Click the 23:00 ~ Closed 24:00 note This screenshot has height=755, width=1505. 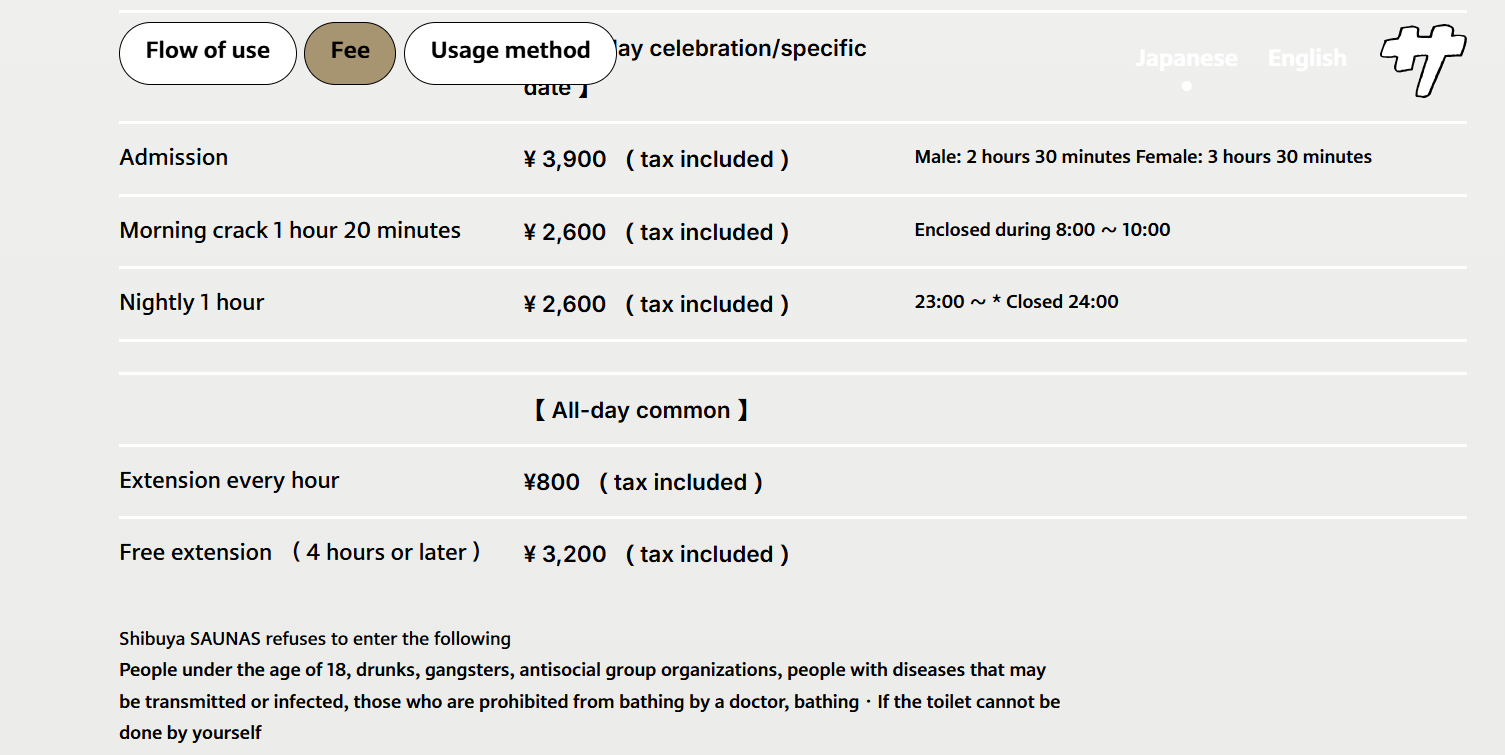pyautogui.click(x=1016, y=302)
